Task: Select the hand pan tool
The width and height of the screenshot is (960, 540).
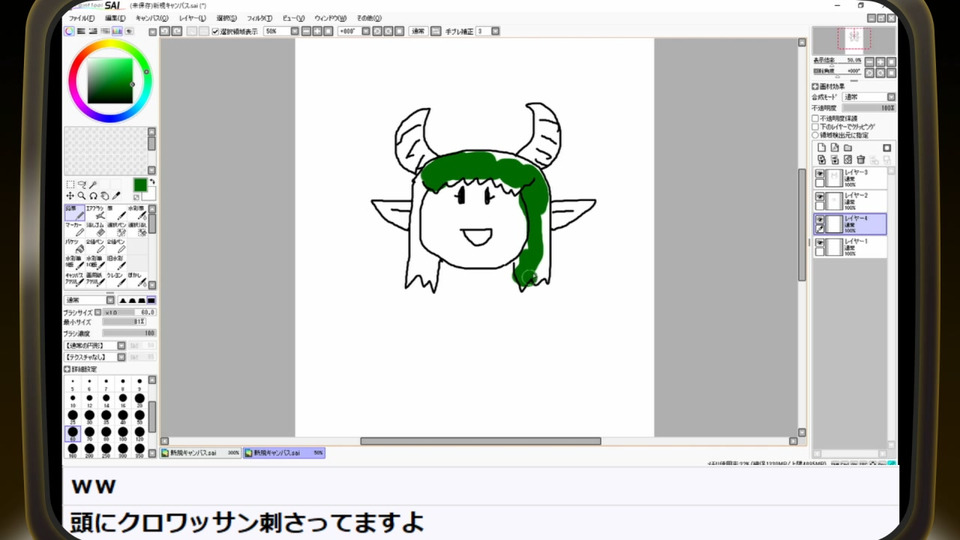Action: 105,196
